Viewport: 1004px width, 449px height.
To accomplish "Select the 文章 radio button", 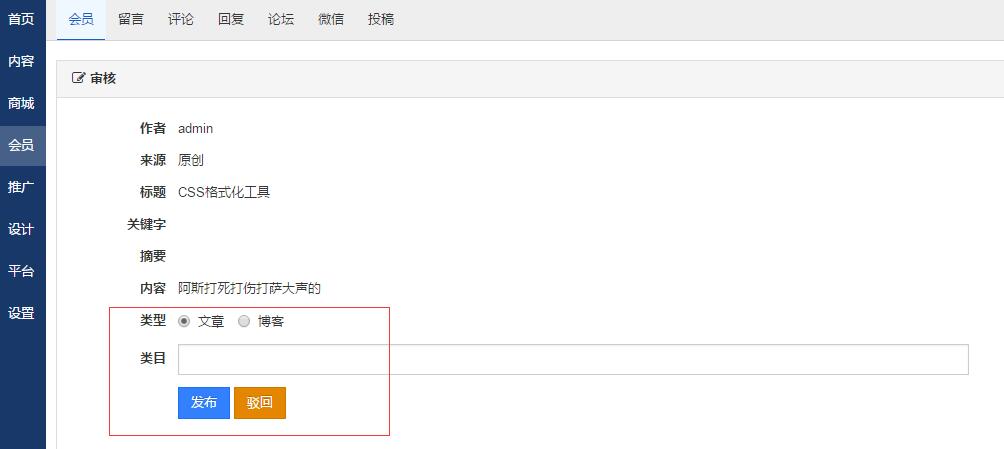I will (184, 321).
